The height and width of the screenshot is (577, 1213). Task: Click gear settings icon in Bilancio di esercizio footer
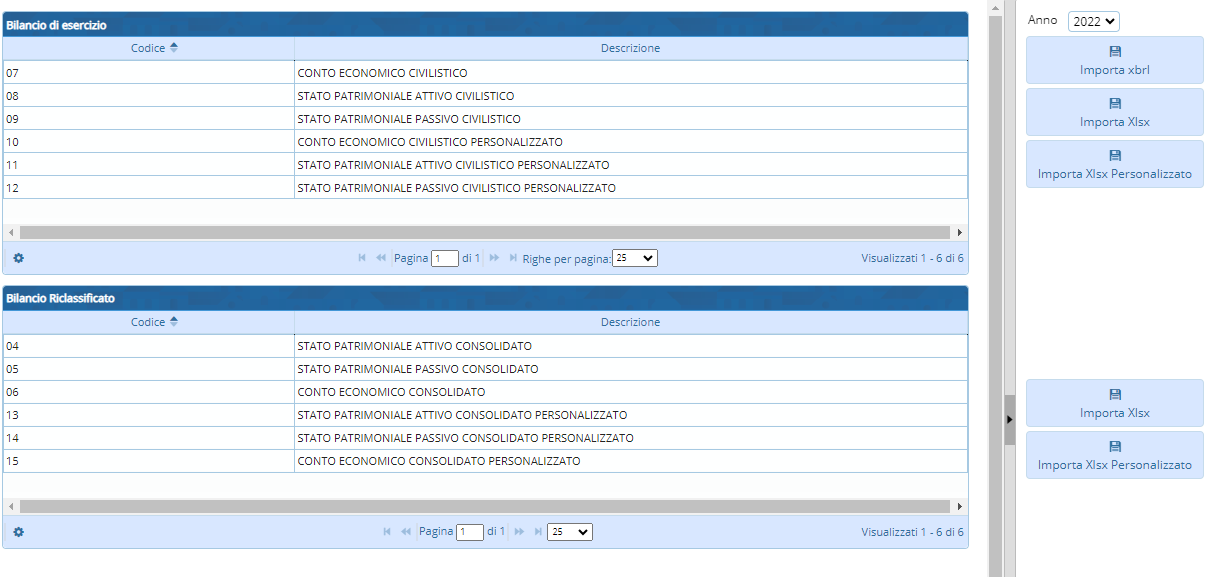tap(18, 258)
